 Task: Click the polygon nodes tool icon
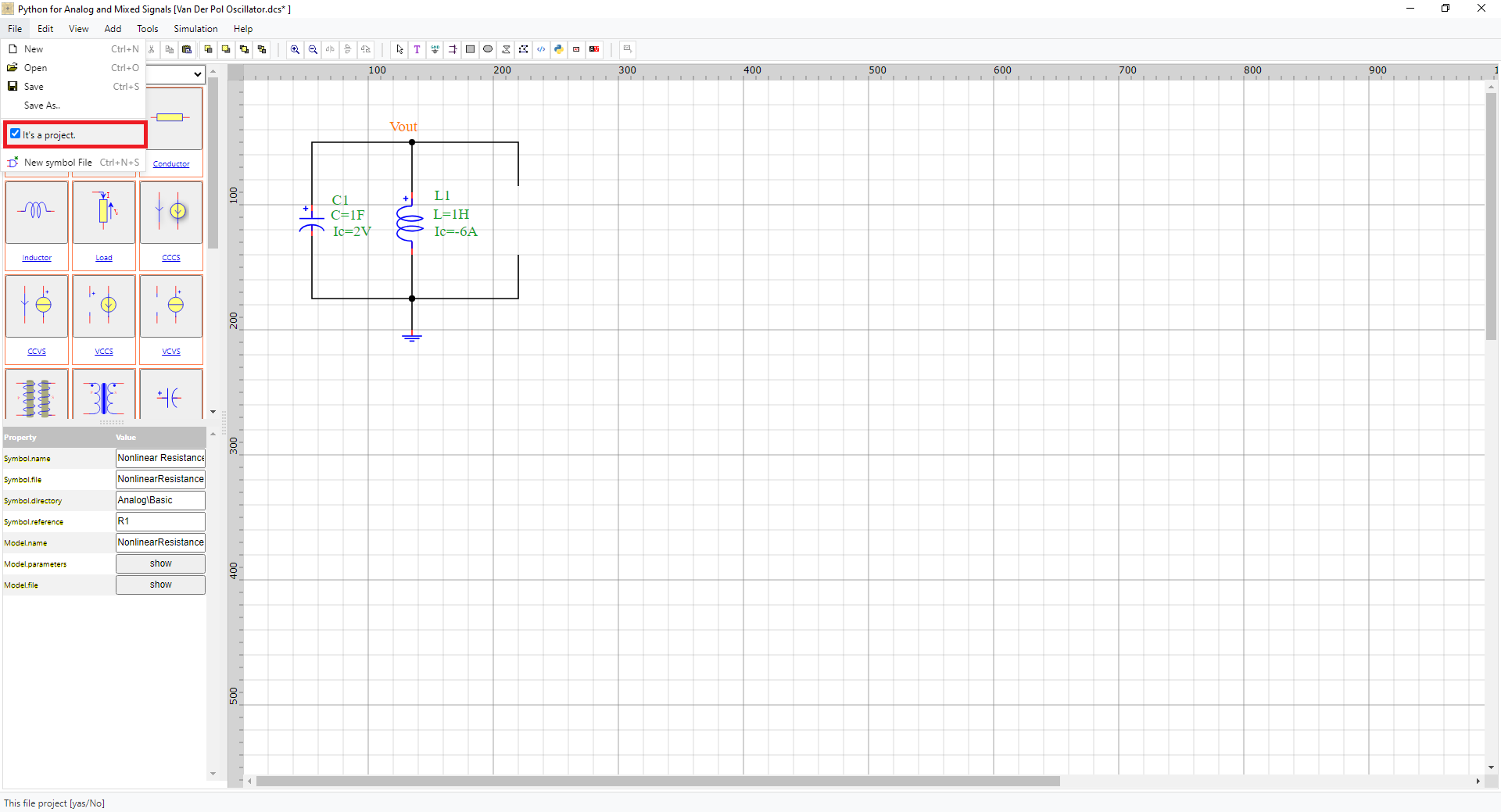[523, 49]
